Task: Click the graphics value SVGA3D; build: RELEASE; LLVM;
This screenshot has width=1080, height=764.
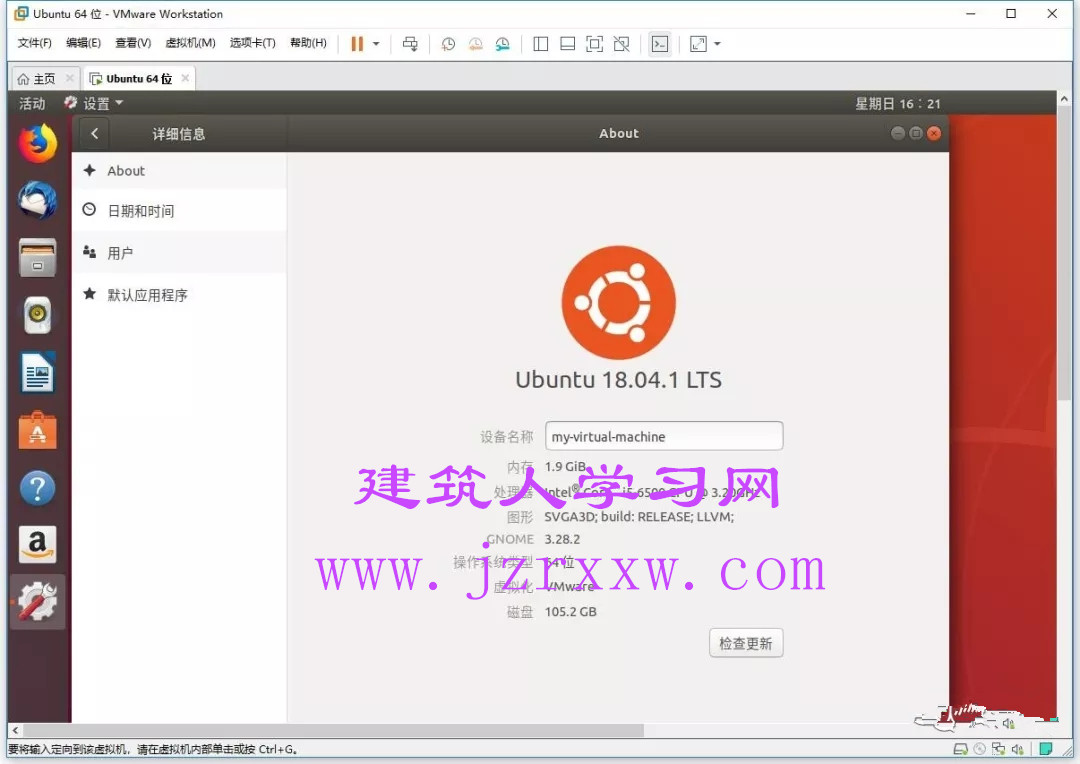Action: coord(639,517)
